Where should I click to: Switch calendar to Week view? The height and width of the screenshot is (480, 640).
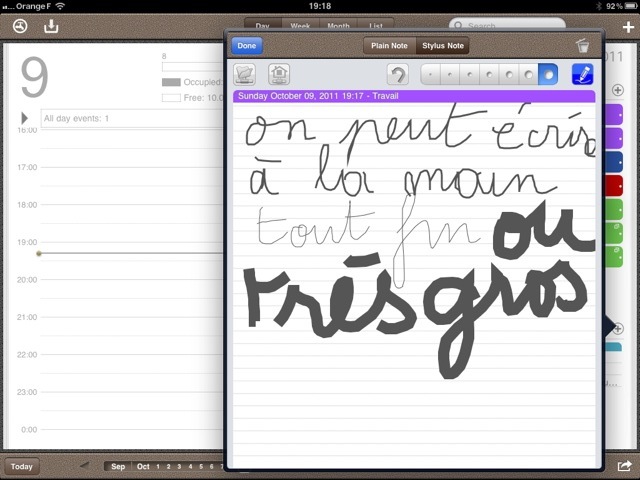click(299, 25)
